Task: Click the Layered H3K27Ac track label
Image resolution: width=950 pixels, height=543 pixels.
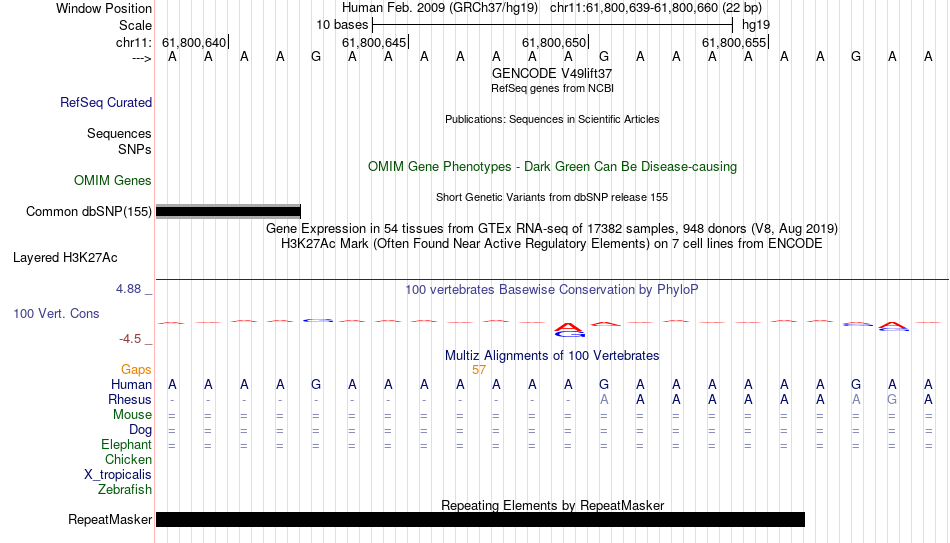Action: [65, 258]
